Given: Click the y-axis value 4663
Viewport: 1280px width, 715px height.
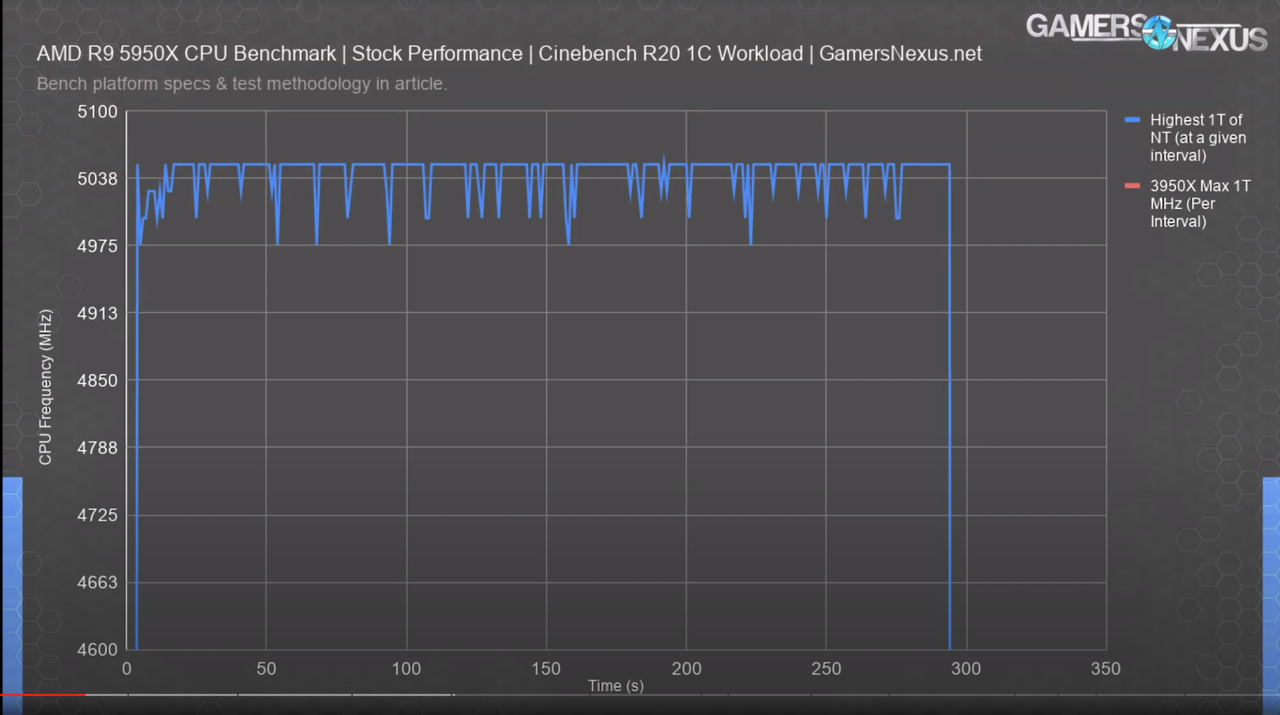Looking at the screenshot, I should (x=98, y=582).
